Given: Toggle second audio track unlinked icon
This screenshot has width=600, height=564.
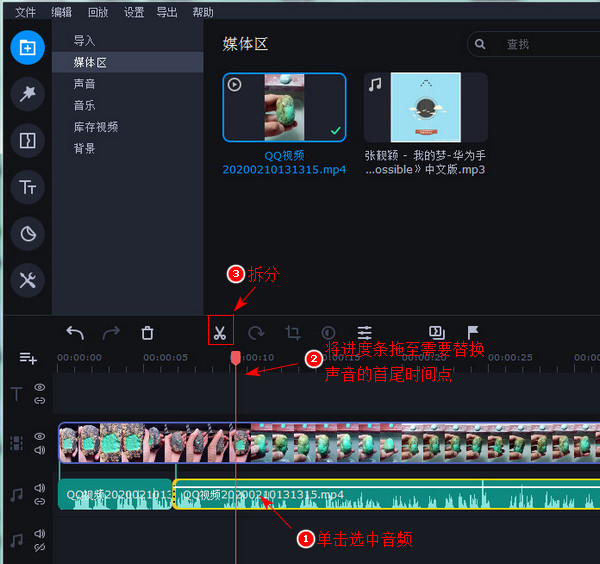Looking at the screenshot, I should (x=40, y=548).
